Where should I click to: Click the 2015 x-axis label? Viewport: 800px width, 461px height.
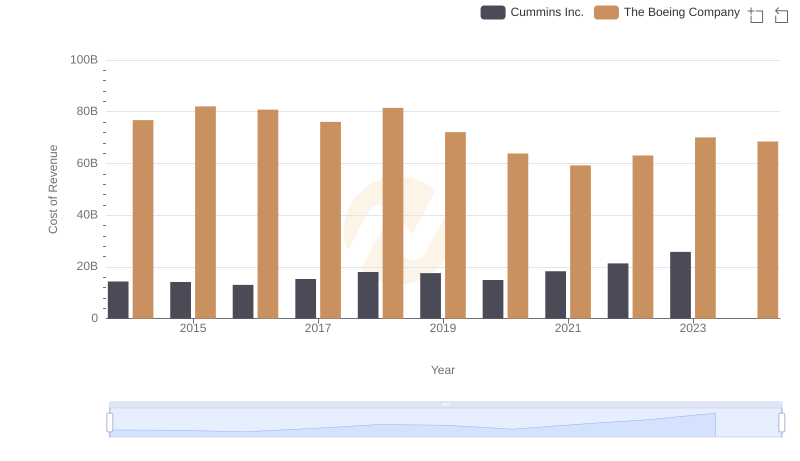193,328
